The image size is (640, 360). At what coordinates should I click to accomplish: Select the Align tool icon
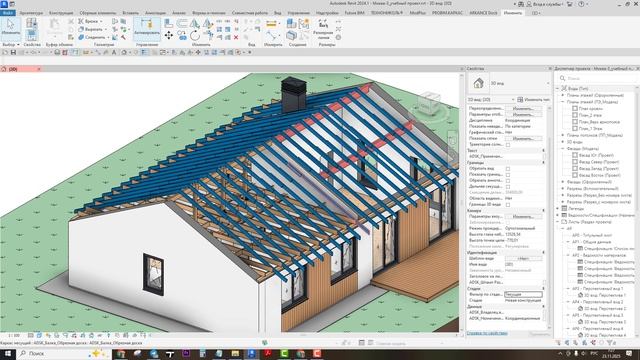(x=168, y=24)
